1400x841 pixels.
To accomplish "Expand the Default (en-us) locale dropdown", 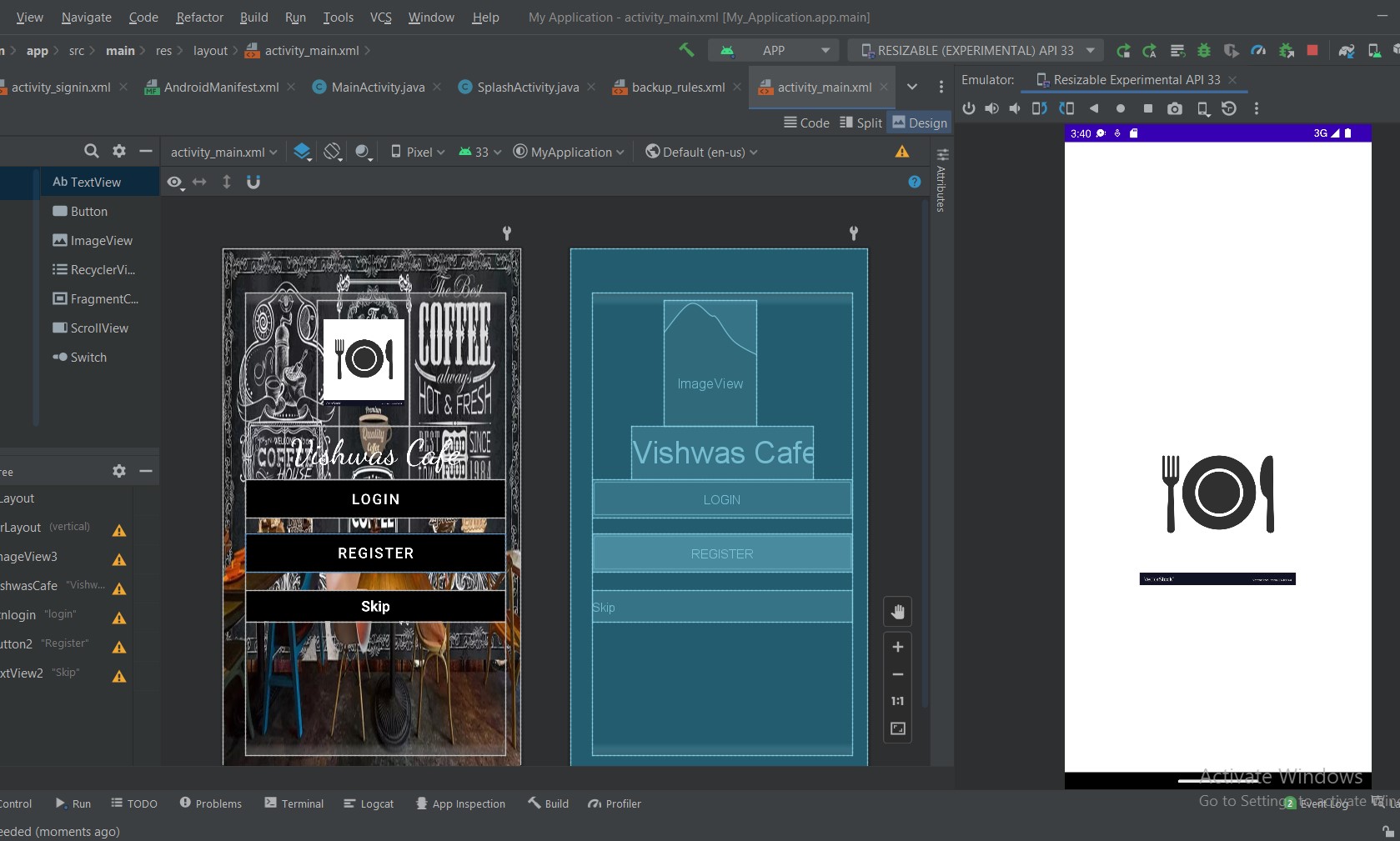I will [x=702, y=152].
